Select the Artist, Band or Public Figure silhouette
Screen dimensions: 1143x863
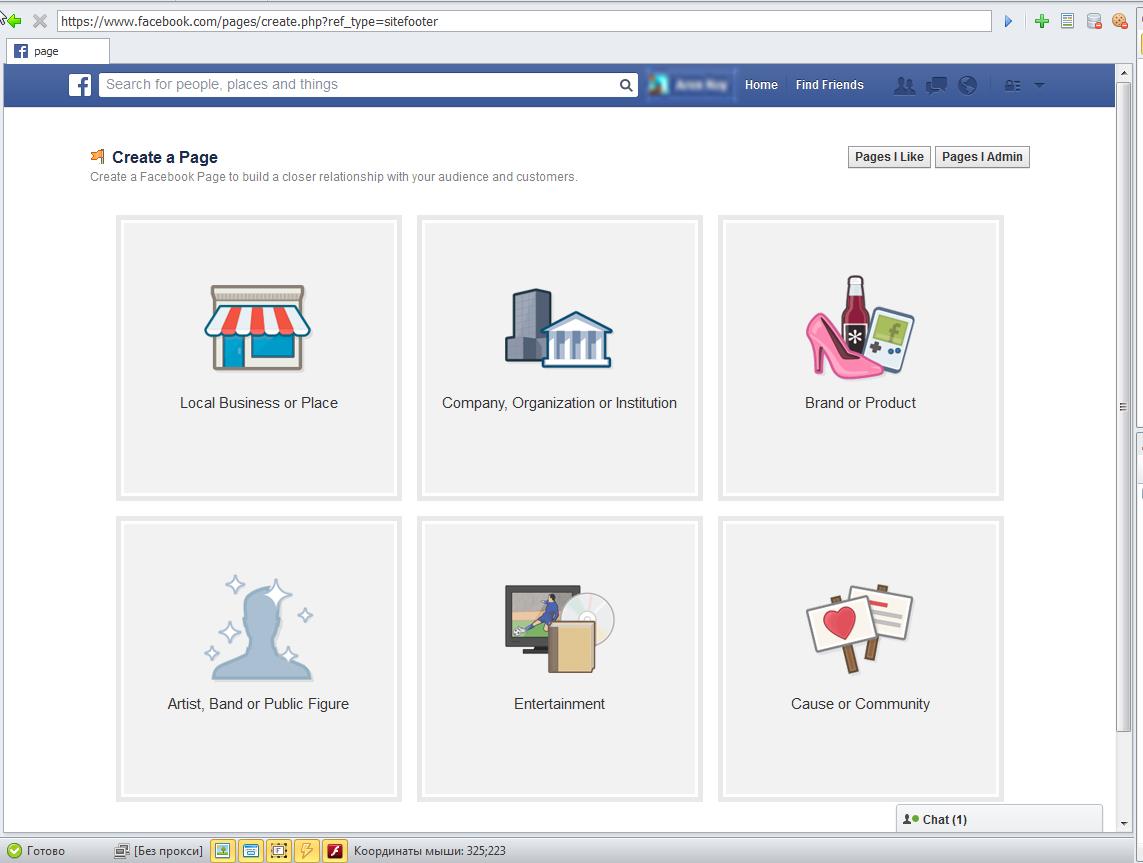(258, 628)
